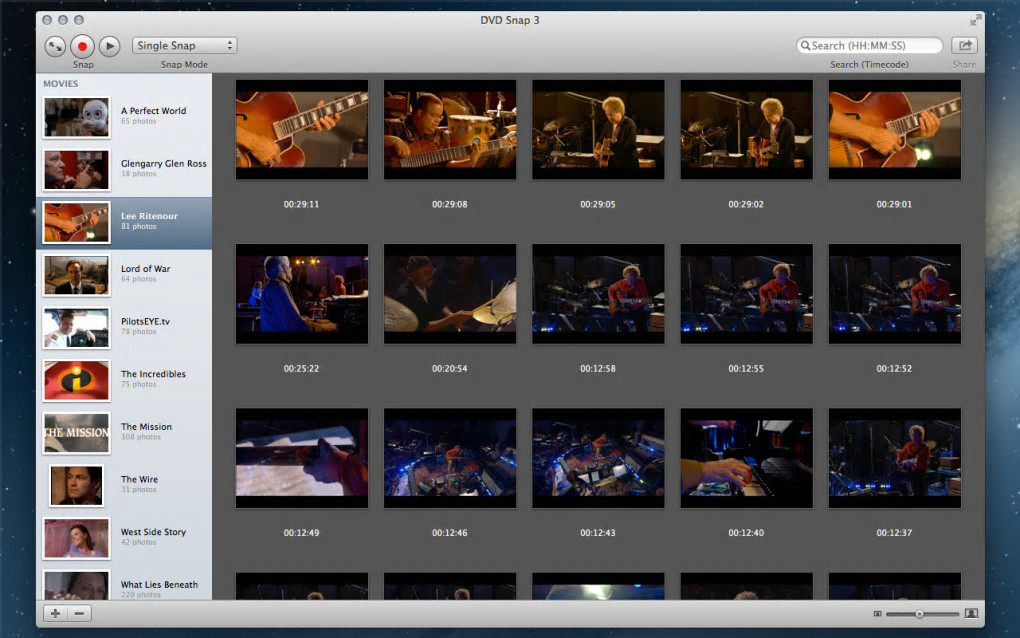Click the play button in toolbar
Viewport: 1020px width, 638px height.
click(x=110, y=46)
